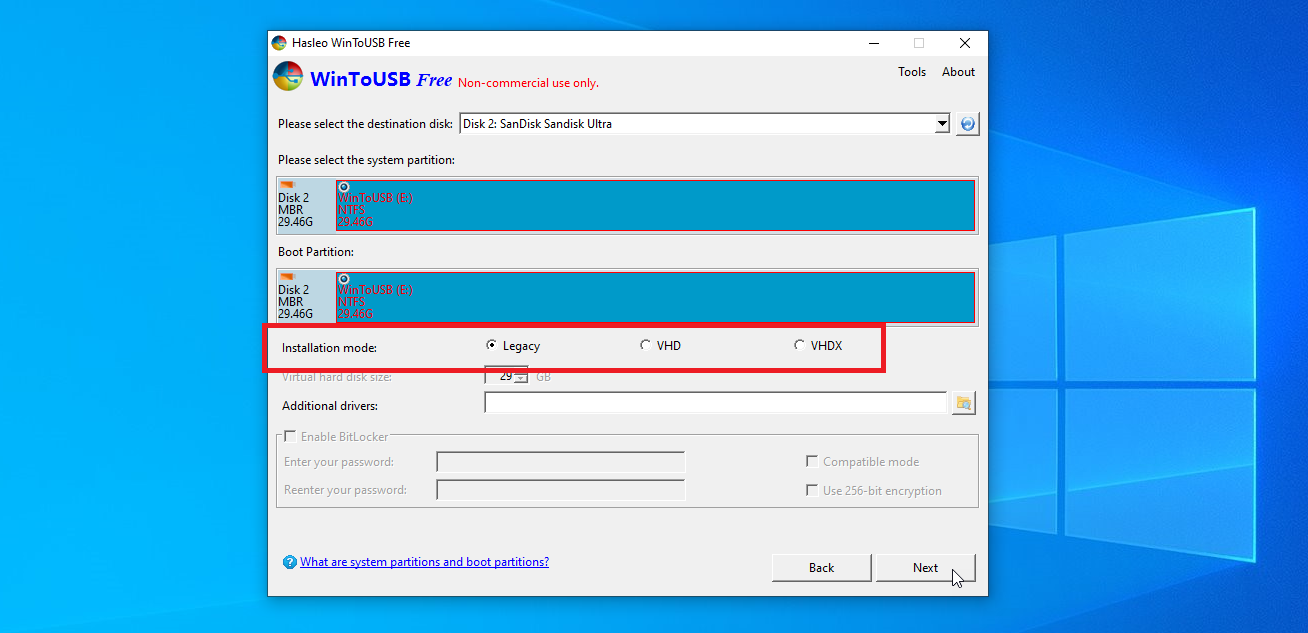Click the Disk 2 drive icon in boot partition

288,277
